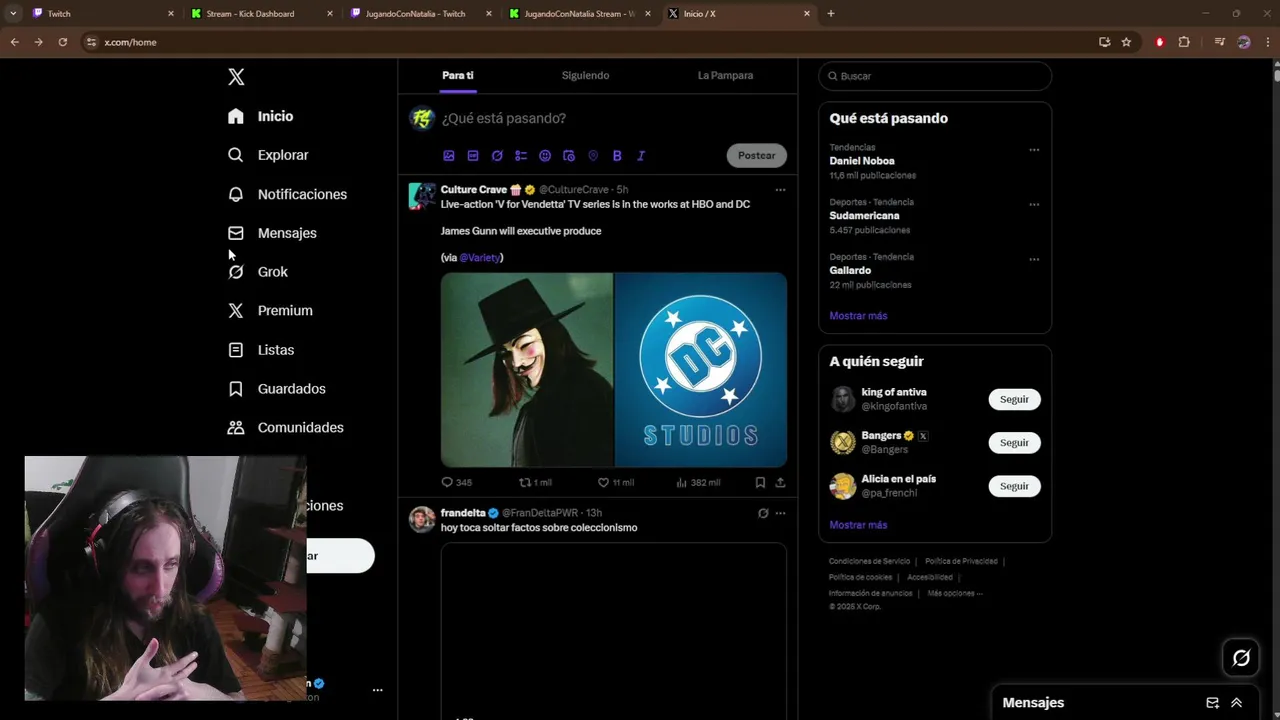View Culture Crave post analytics

[698, 482]
